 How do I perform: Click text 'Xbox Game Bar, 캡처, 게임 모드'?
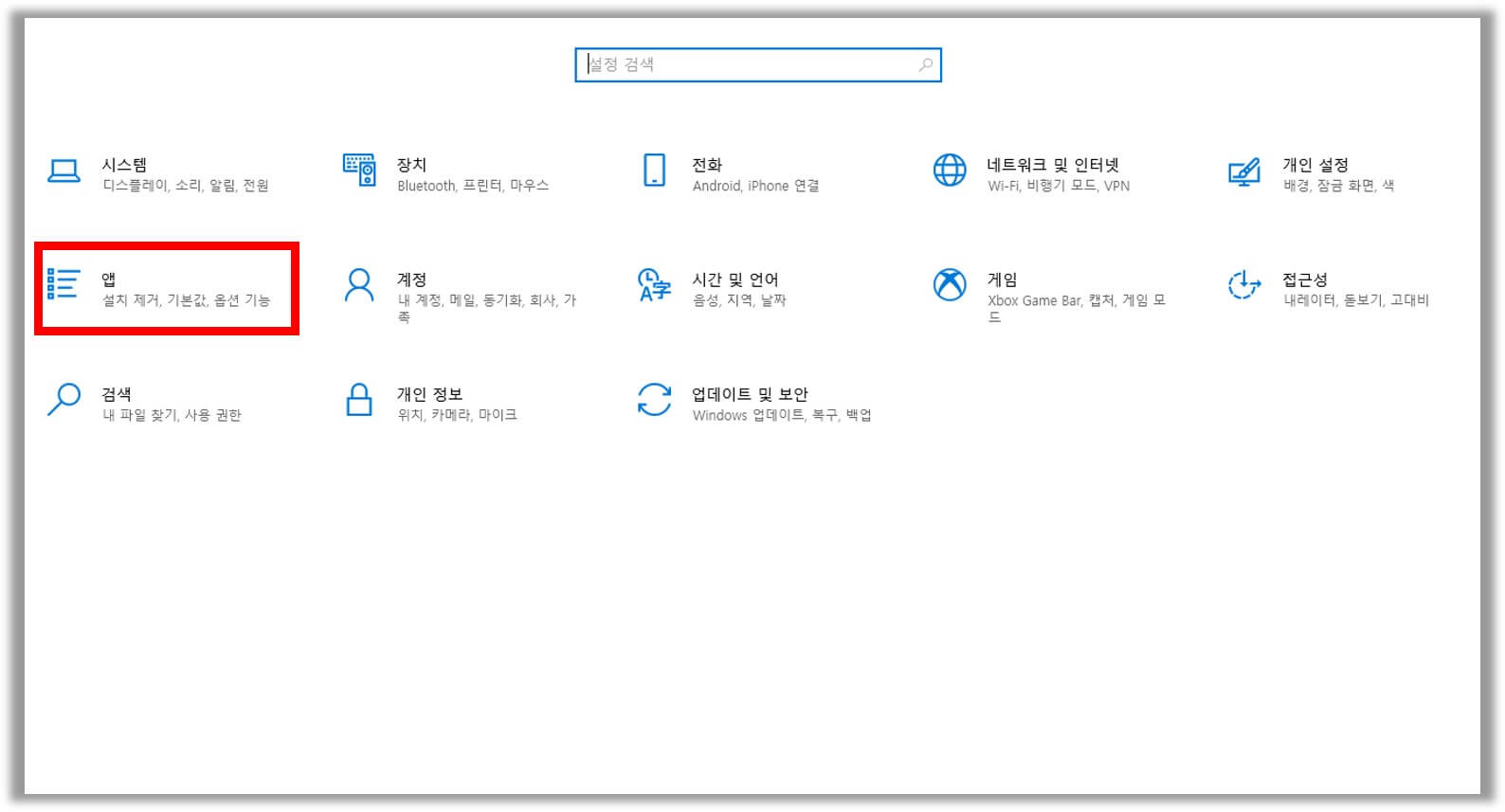click(x=1077, y=308)
